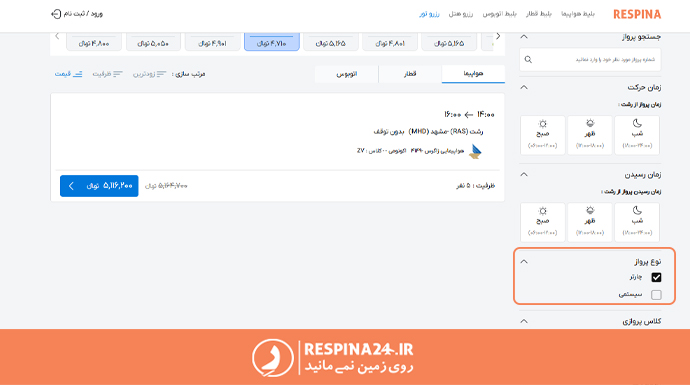The image size is (690, 385).
Task: Open the رزرو تور menu item
Action: point(429,14)
